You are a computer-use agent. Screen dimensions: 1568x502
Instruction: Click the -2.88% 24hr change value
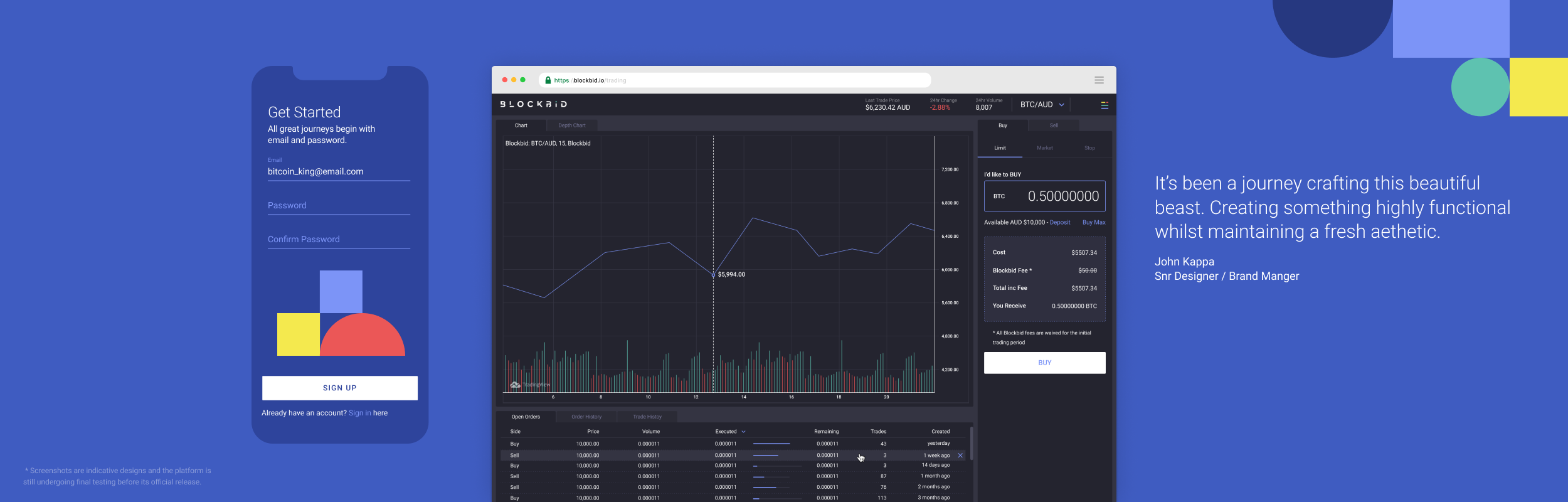coord(940,108)
